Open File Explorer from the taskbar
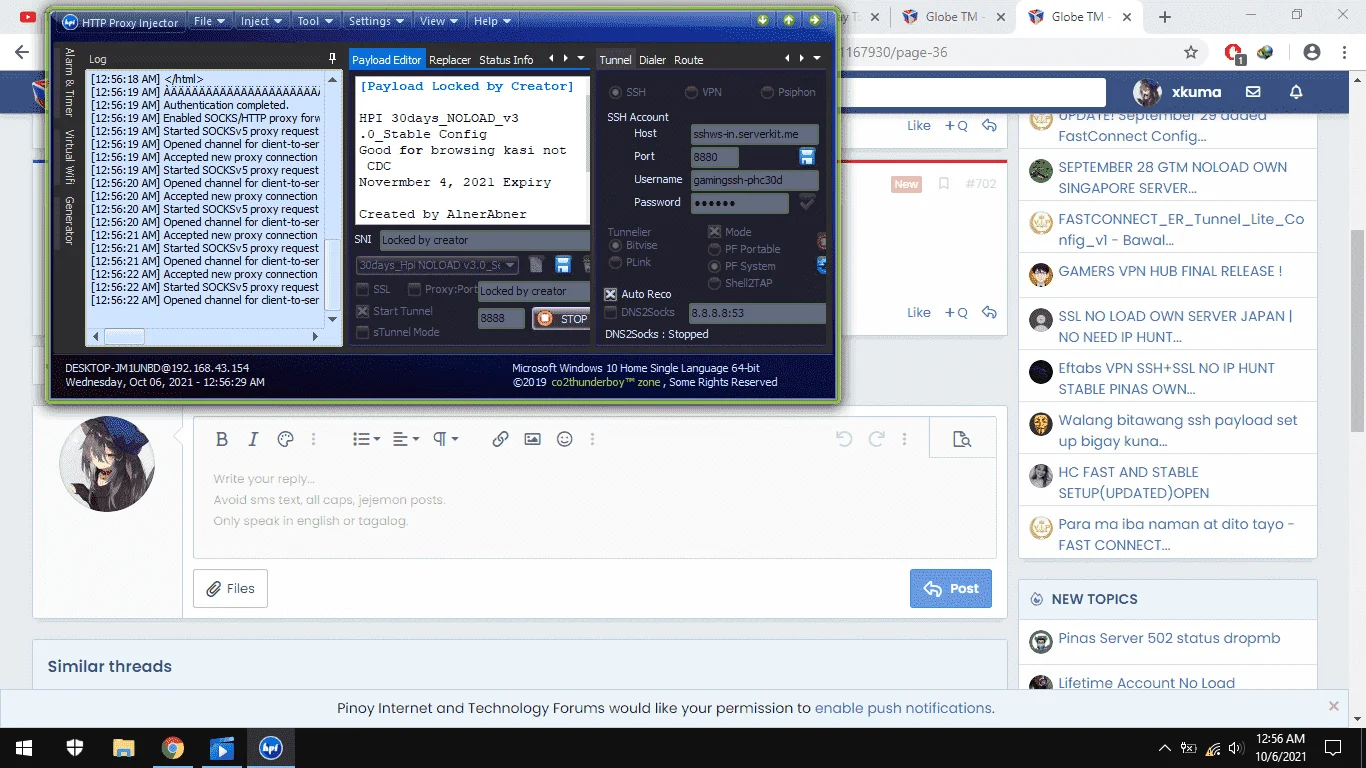This screenshot has height=768, width=1366. [x=123, y=747]
